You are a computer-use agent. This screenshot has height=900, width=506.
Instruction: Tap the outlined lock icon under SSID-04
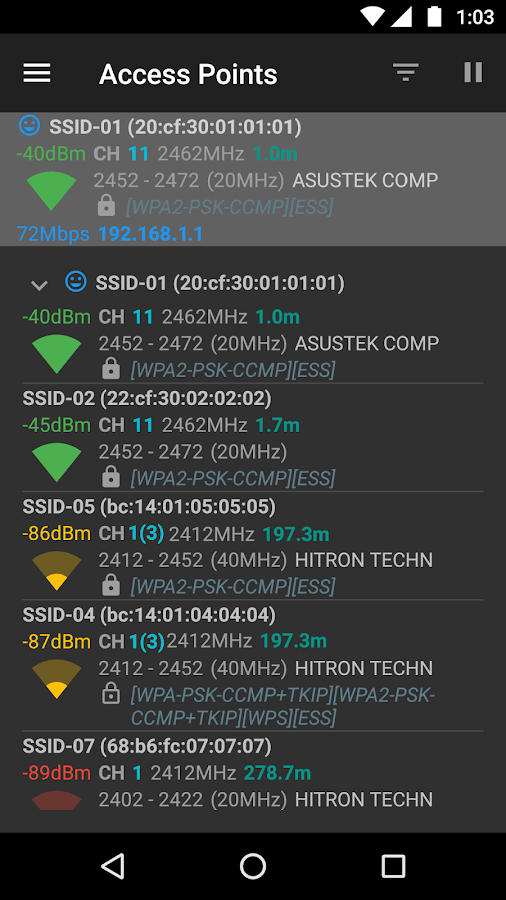pos(111,694)
